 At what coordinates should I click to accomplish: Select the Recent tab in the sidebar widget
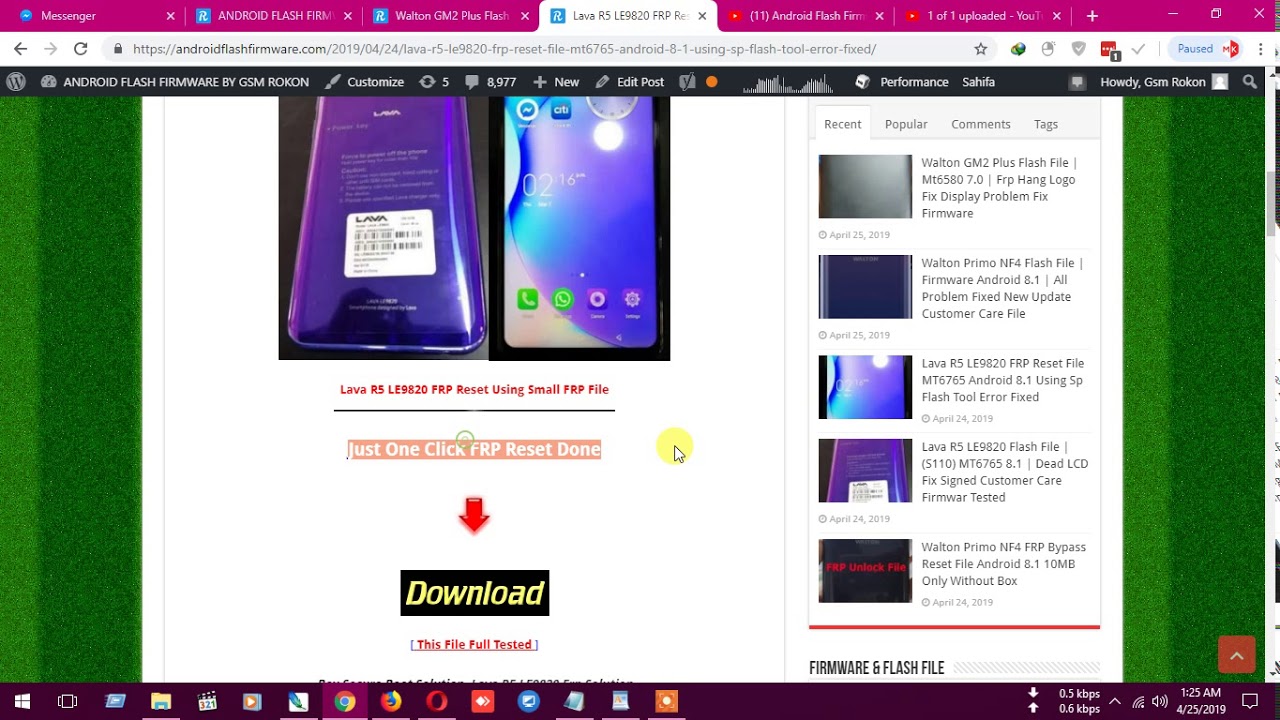click(x=842, y=124)
